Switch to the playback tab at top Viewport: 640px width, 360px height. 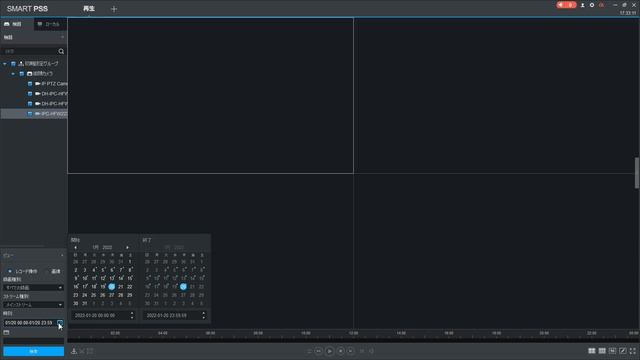[89, 9]
